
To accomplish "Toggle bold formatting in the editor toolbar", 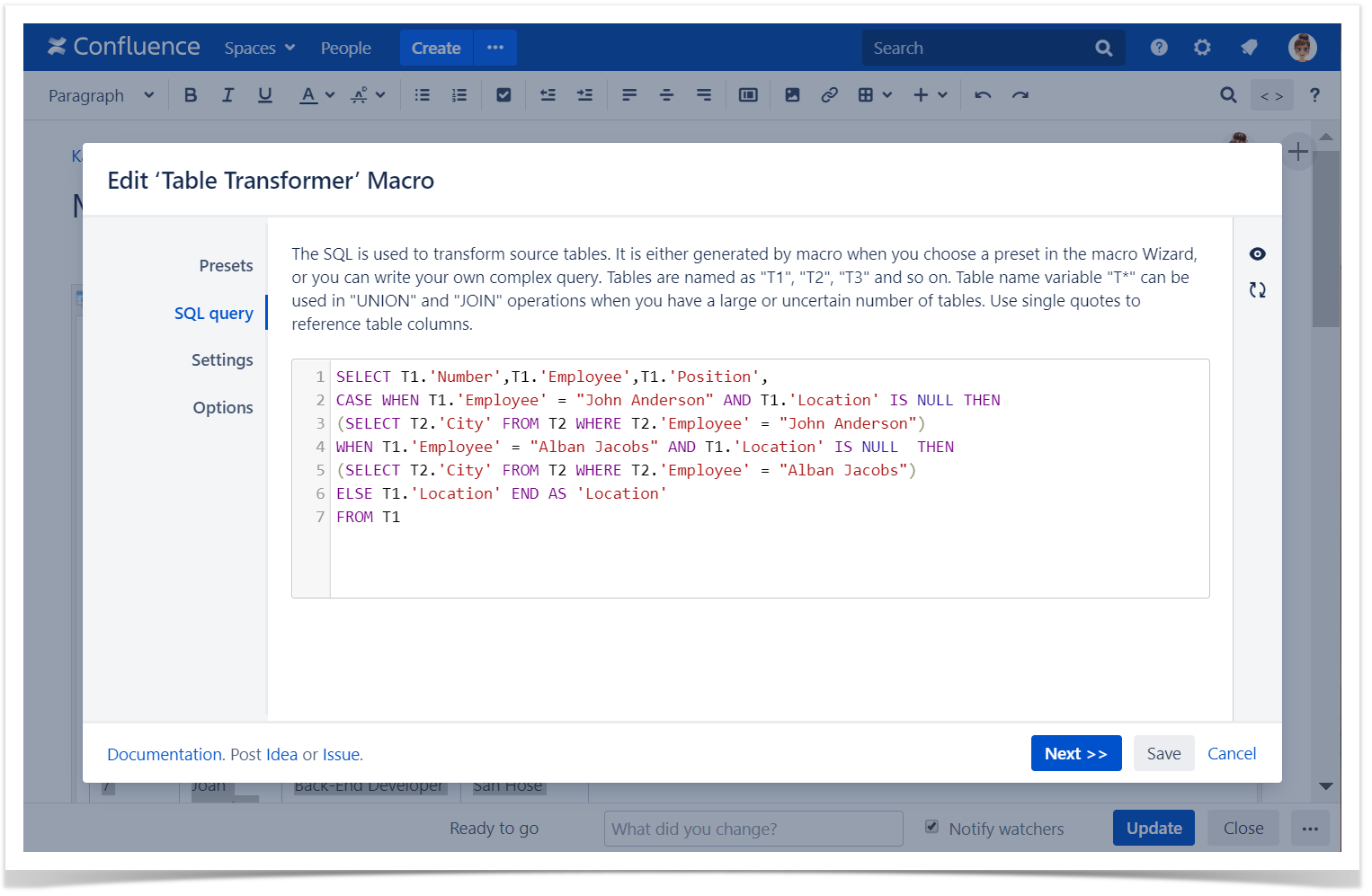I will (191, 95).
